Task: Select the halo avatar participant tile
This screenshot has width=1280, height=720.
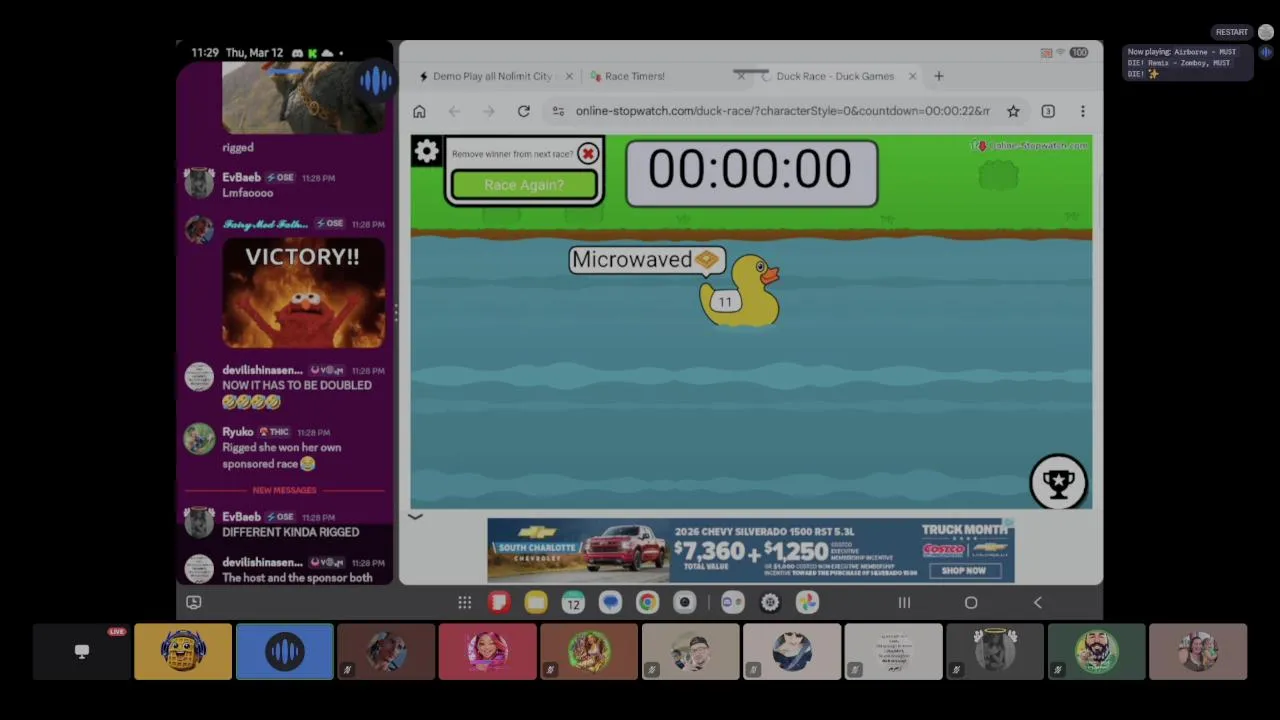Action: (x=995, y=652)
